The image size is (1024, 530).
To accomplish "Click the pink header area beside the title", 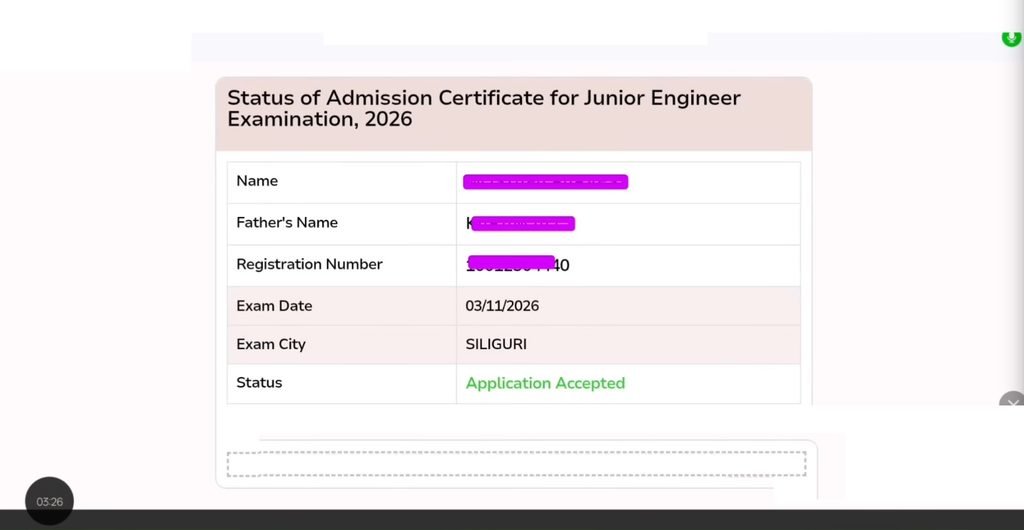I will click(x=776, y=114).
